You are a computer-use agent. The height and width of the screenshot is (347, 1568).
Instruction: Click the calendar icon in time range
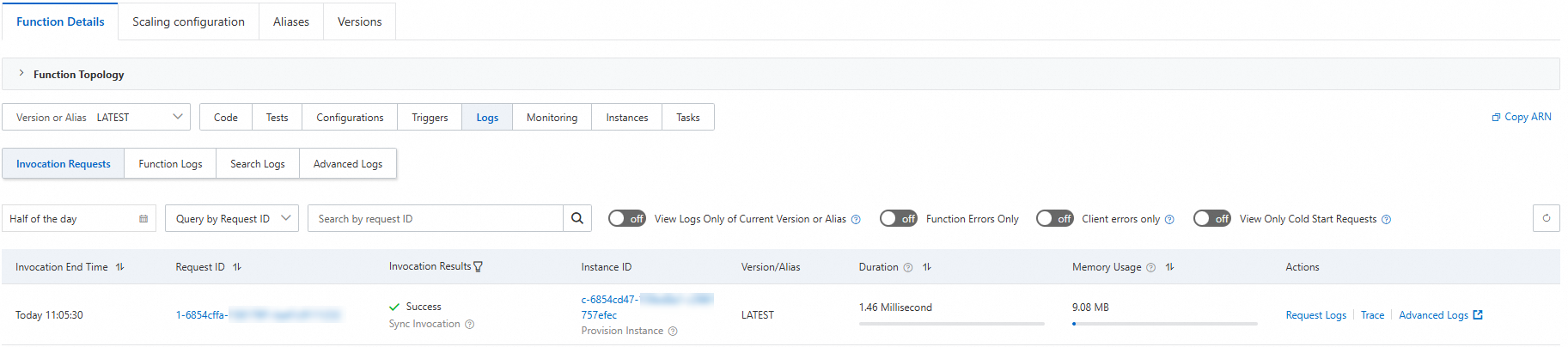pyautogui.click(x=143, y=219)
